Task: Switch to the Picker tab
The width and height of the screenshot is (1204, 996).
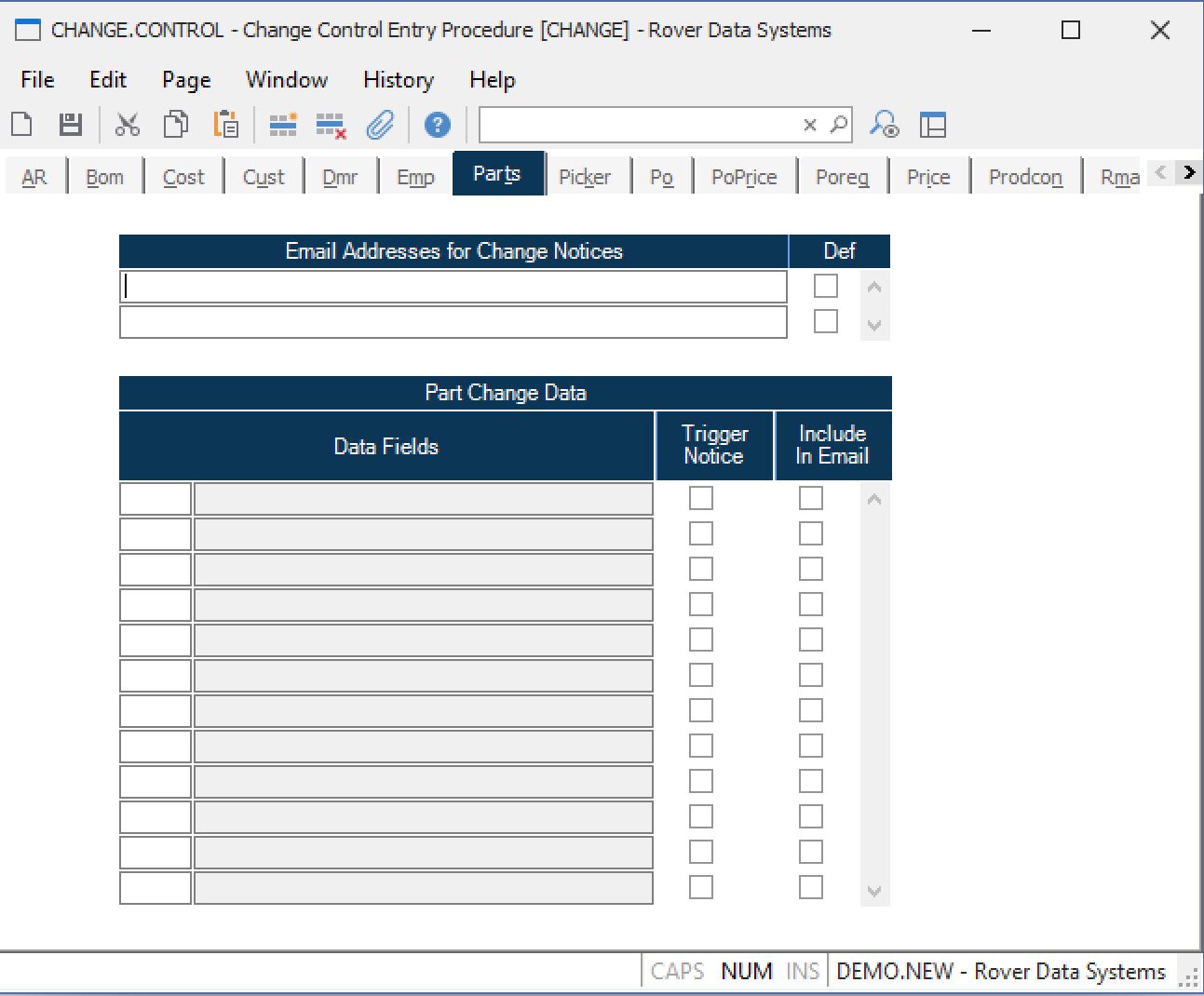Action: click(x=585, y=177)
